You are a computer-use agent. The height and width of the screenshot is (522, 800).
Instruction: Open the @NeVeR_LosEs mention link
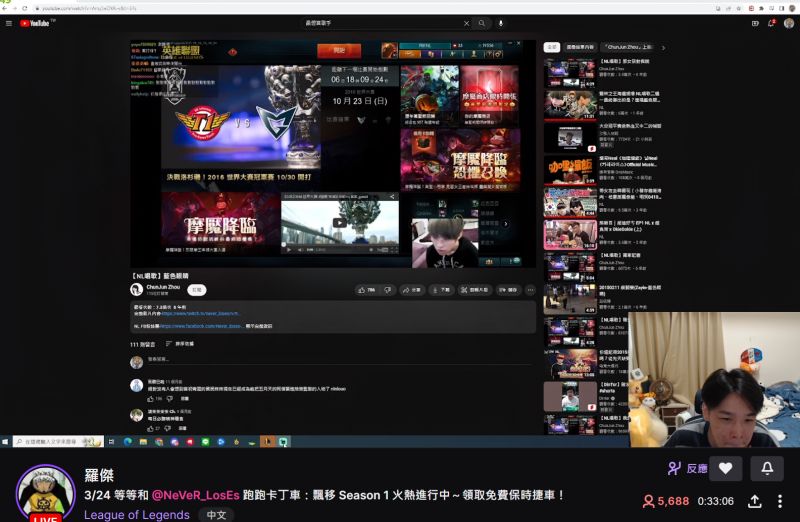(195, 495)
